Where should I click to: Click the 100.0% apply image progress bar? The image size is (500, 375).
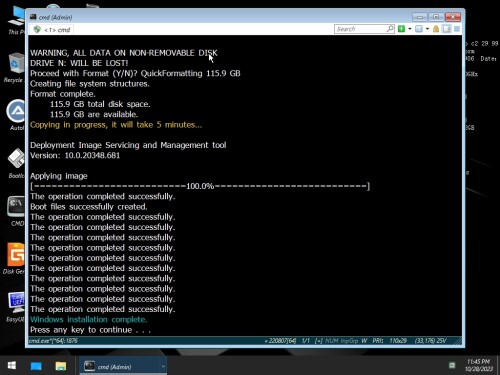point(200,186)
